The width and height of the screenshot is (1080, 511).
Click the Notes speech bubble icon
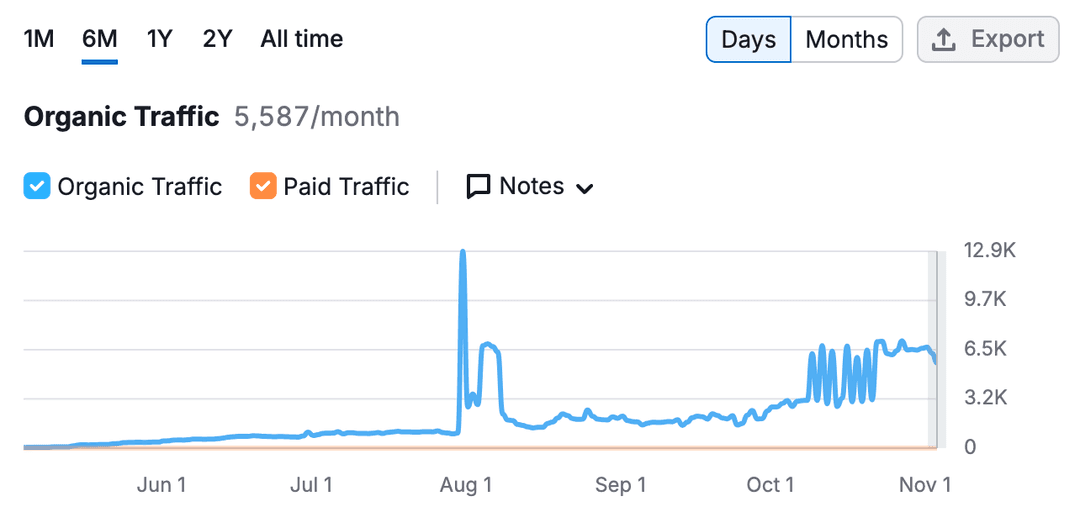tap(478, 187)
